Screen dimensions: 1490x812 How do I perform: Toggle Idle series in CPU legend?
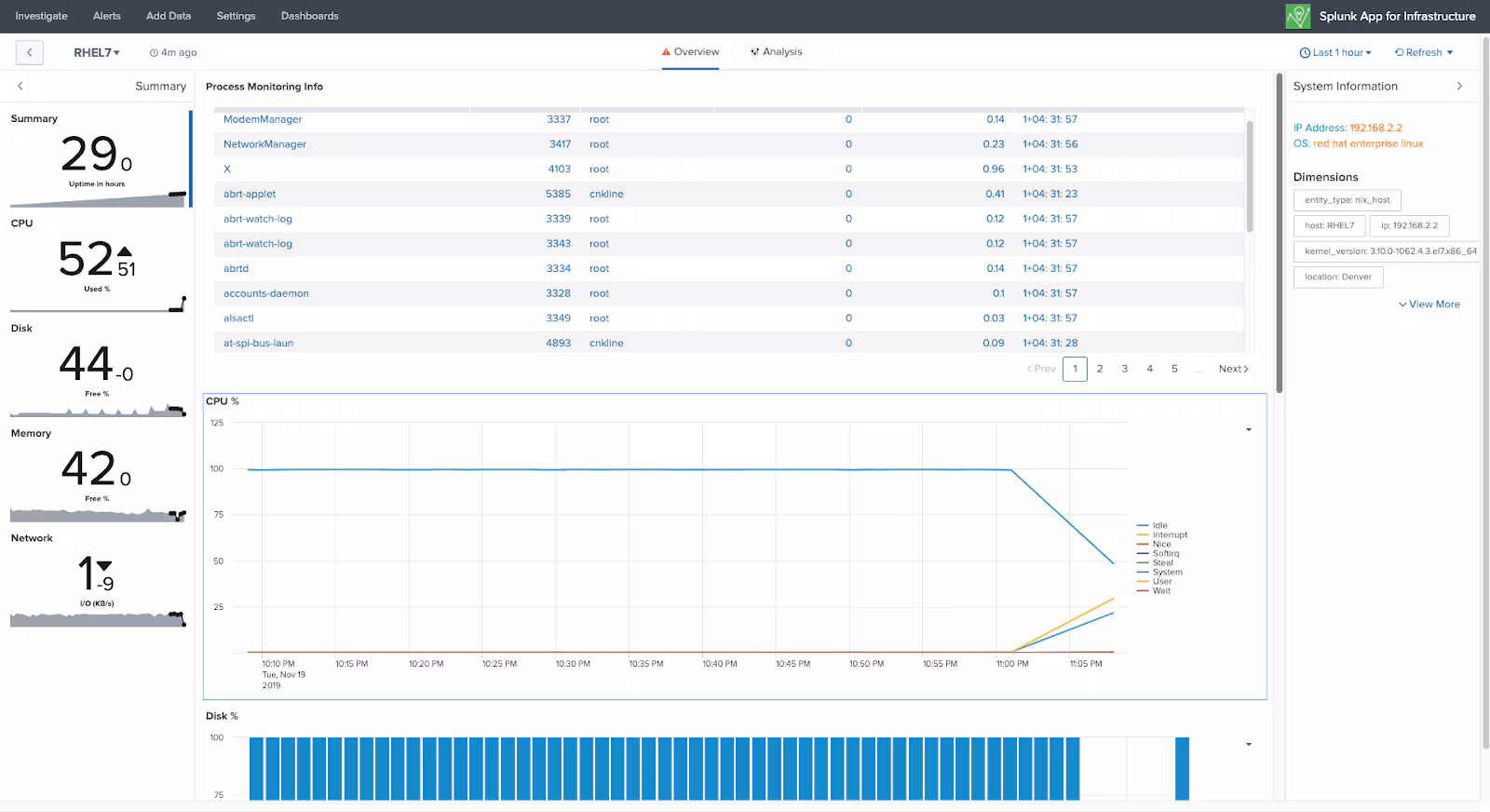pyautogui.click(x=1159, y=525)
